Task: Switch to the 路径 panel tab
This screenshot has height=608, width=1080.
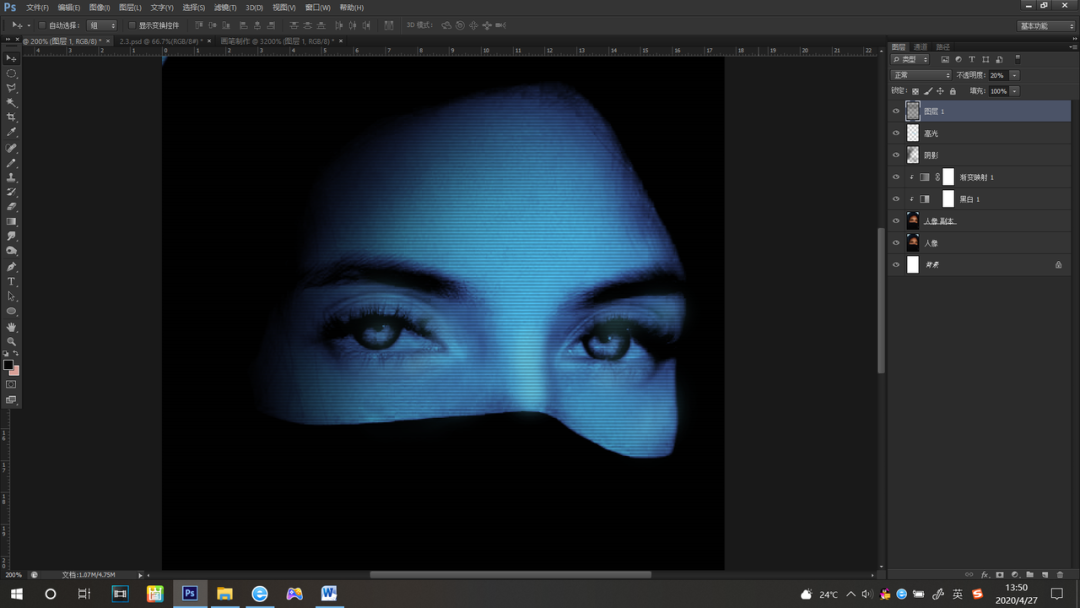Action: coord(943,47)
